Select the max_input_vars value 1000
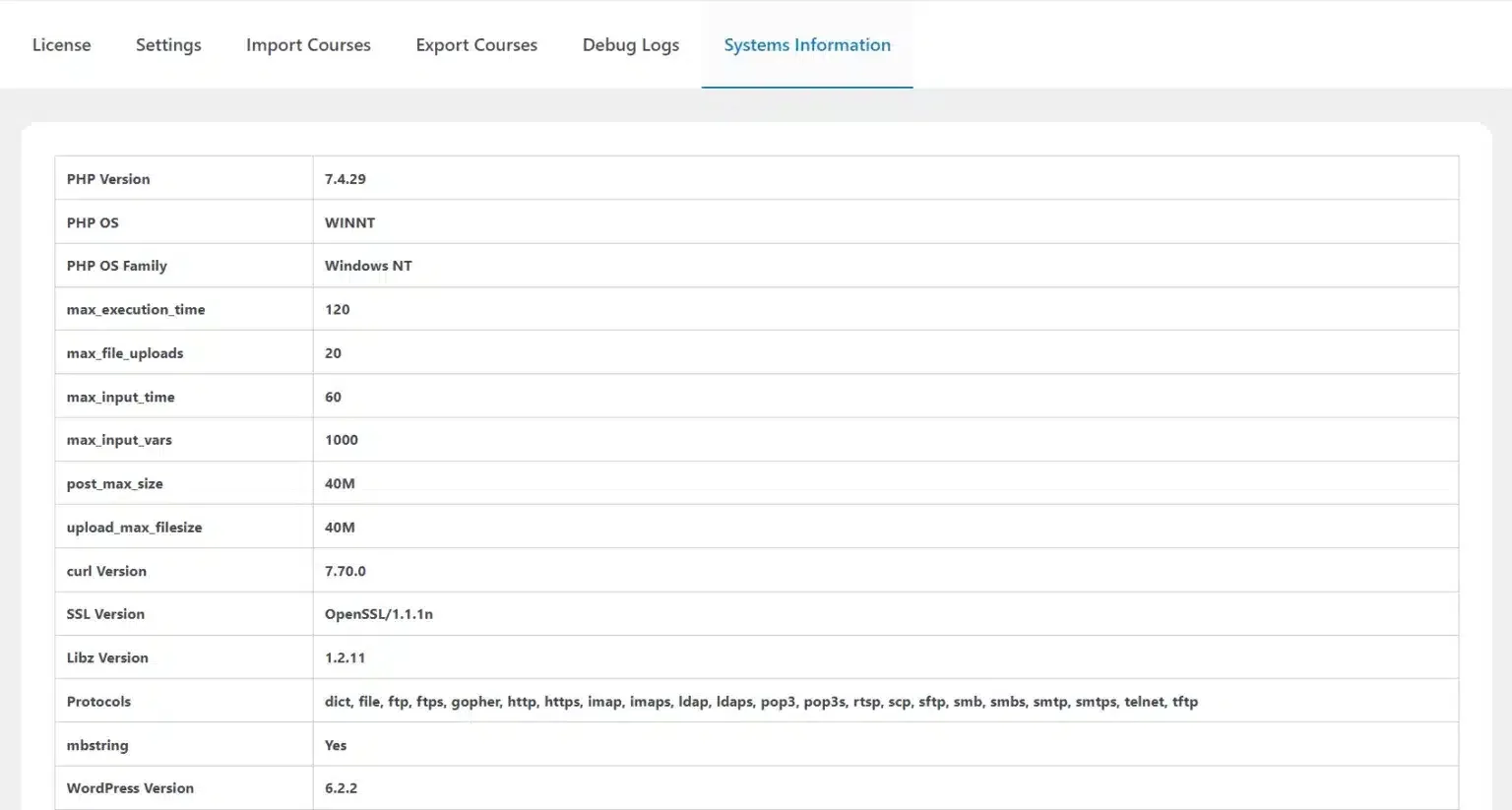Screen dimensions: 1512x810 [341, 439]
